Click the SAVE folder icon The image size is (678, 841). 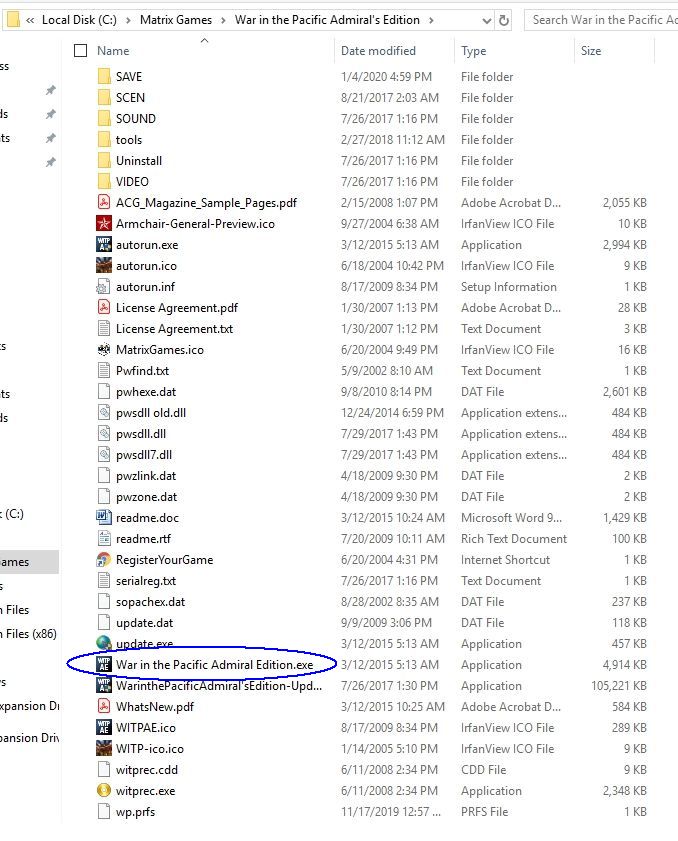[x=104, y=76]
